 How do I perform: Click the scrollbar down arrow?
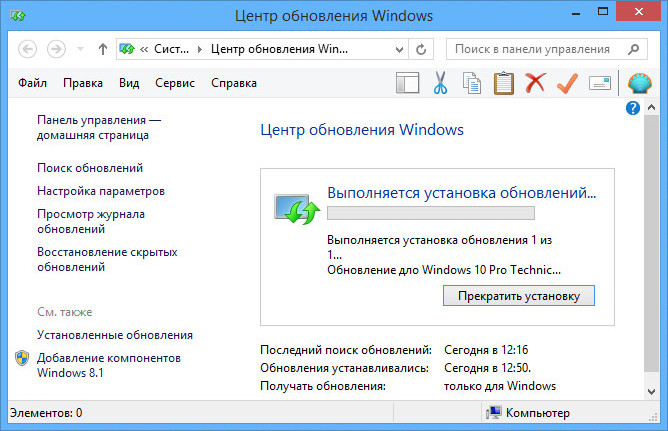pyautogui.click(x=651, y=391)
